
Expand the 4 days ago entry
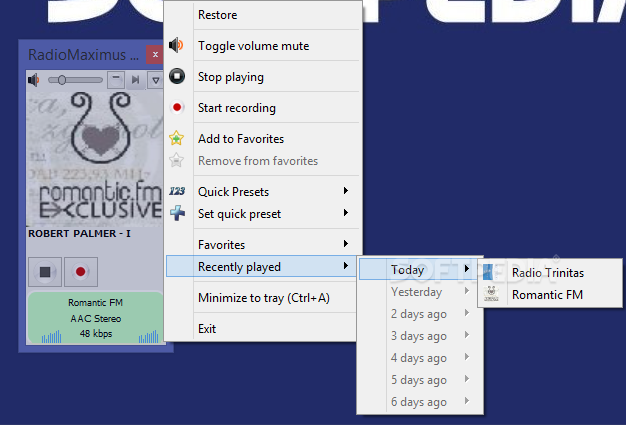click(420, 358)
